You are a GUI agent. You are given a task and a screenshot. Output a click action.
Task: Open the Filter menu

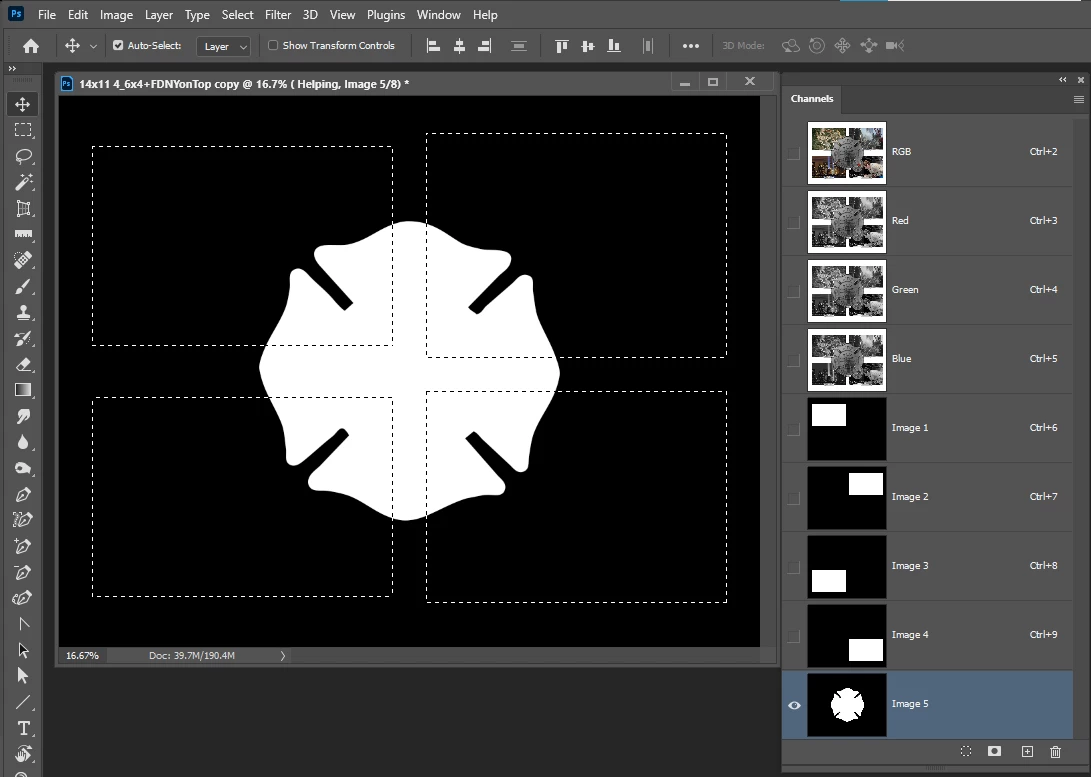[x=278, y=15]
